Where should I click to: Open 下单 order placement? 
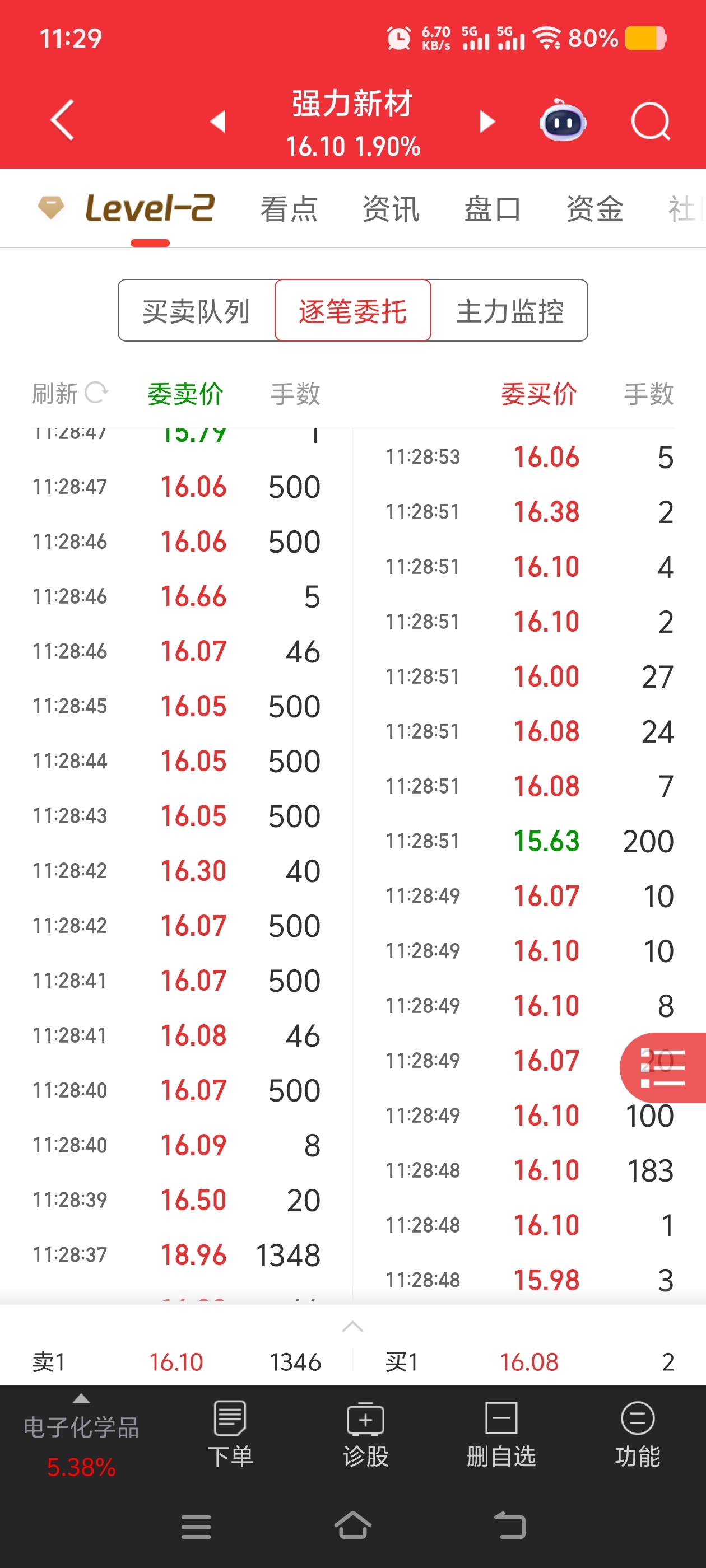click(230, 1434)
